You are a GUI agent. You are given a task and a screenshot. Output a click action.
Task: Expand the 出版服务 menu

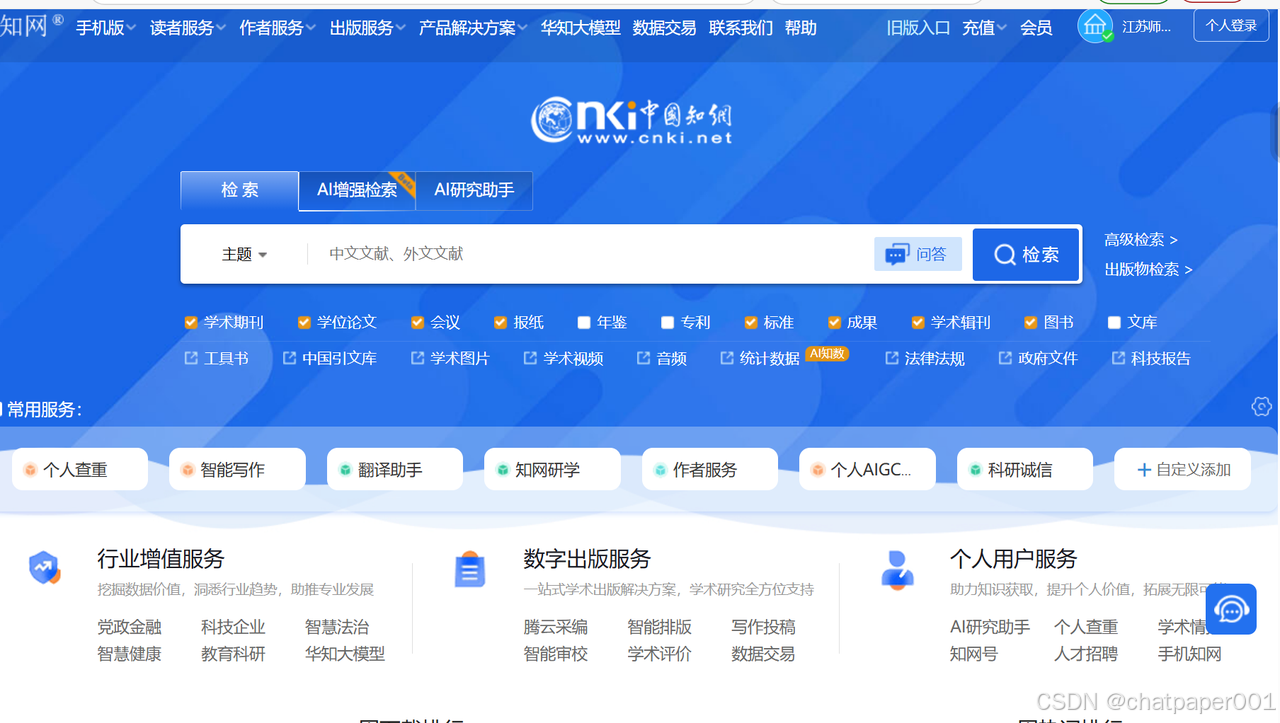click(x=368, y=28)
